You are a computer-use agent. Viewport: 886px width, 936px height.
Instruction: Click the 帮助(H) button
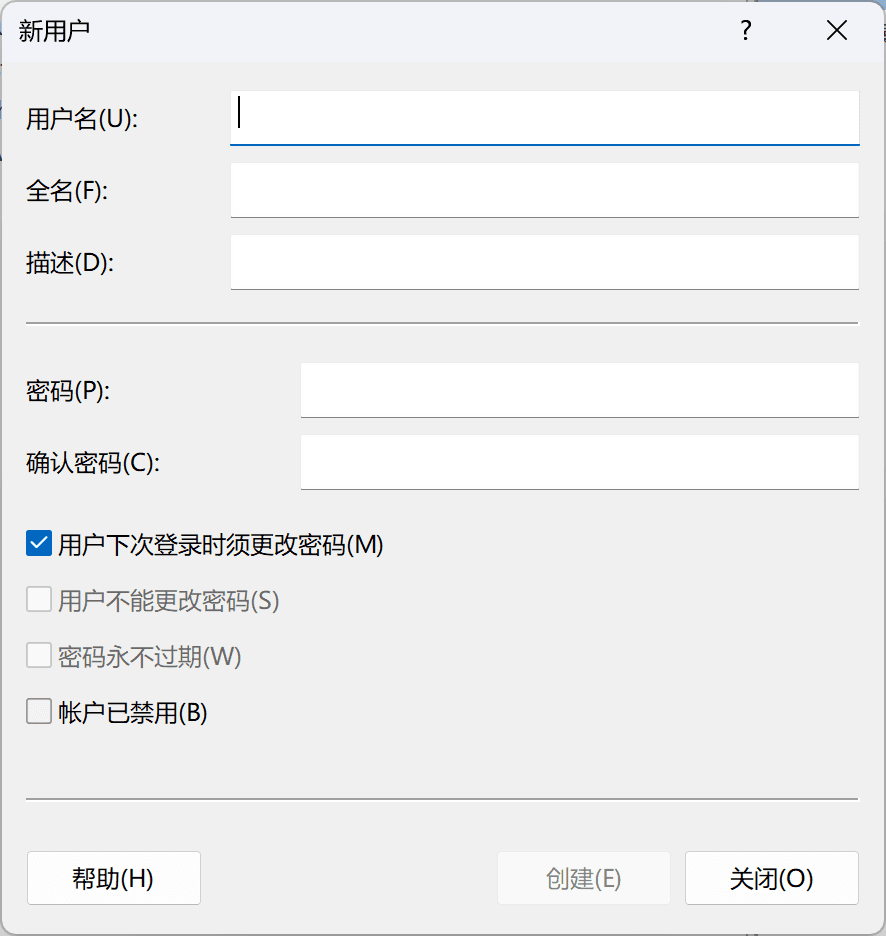(113, 877)
